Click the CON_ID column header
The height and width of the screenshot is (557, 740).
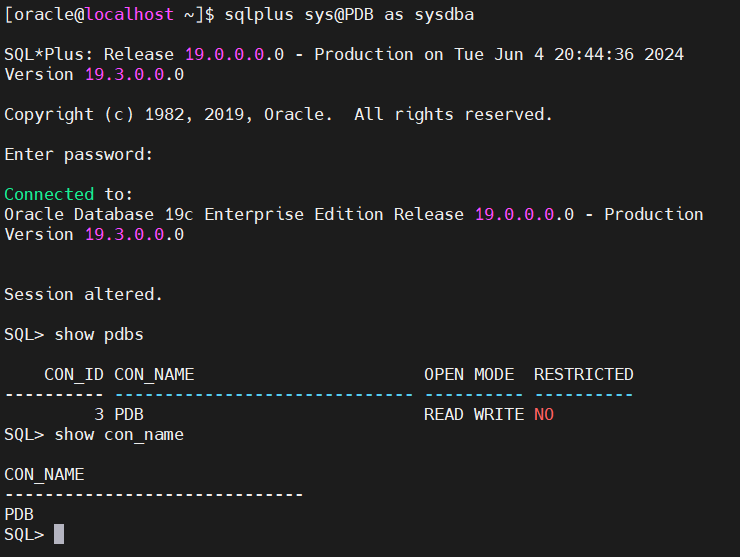pyautogui.click(x=74, y=374)
